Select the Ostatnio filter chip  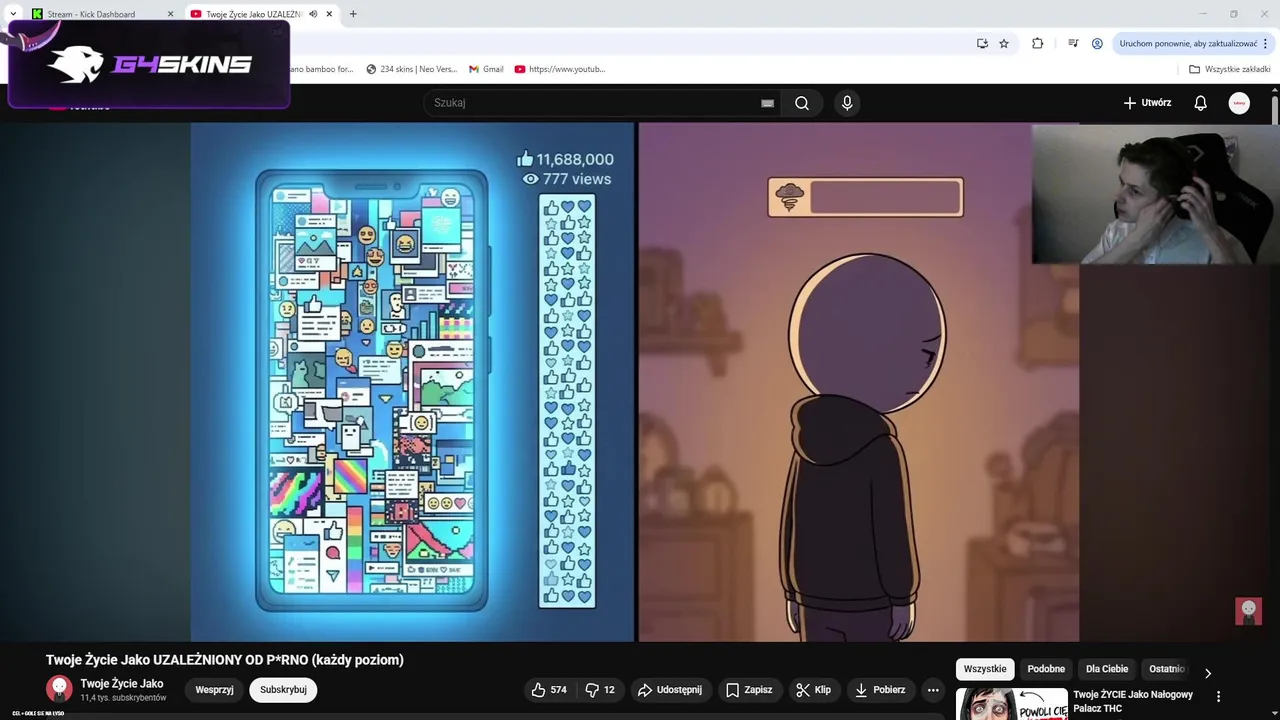point(1166,669)
